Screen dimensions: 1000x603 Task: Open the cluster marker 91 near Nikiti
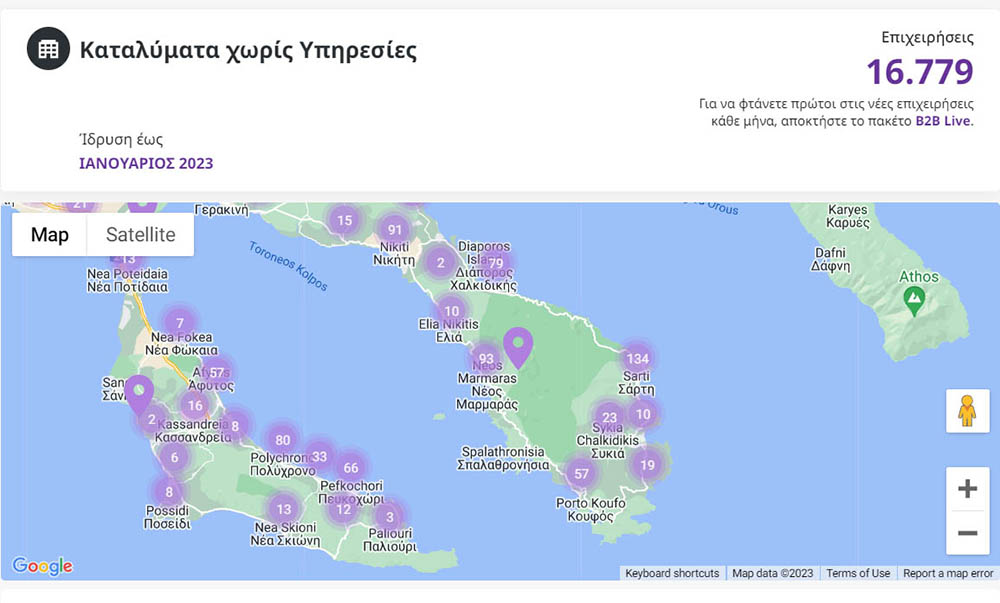(x=395, y=229)
